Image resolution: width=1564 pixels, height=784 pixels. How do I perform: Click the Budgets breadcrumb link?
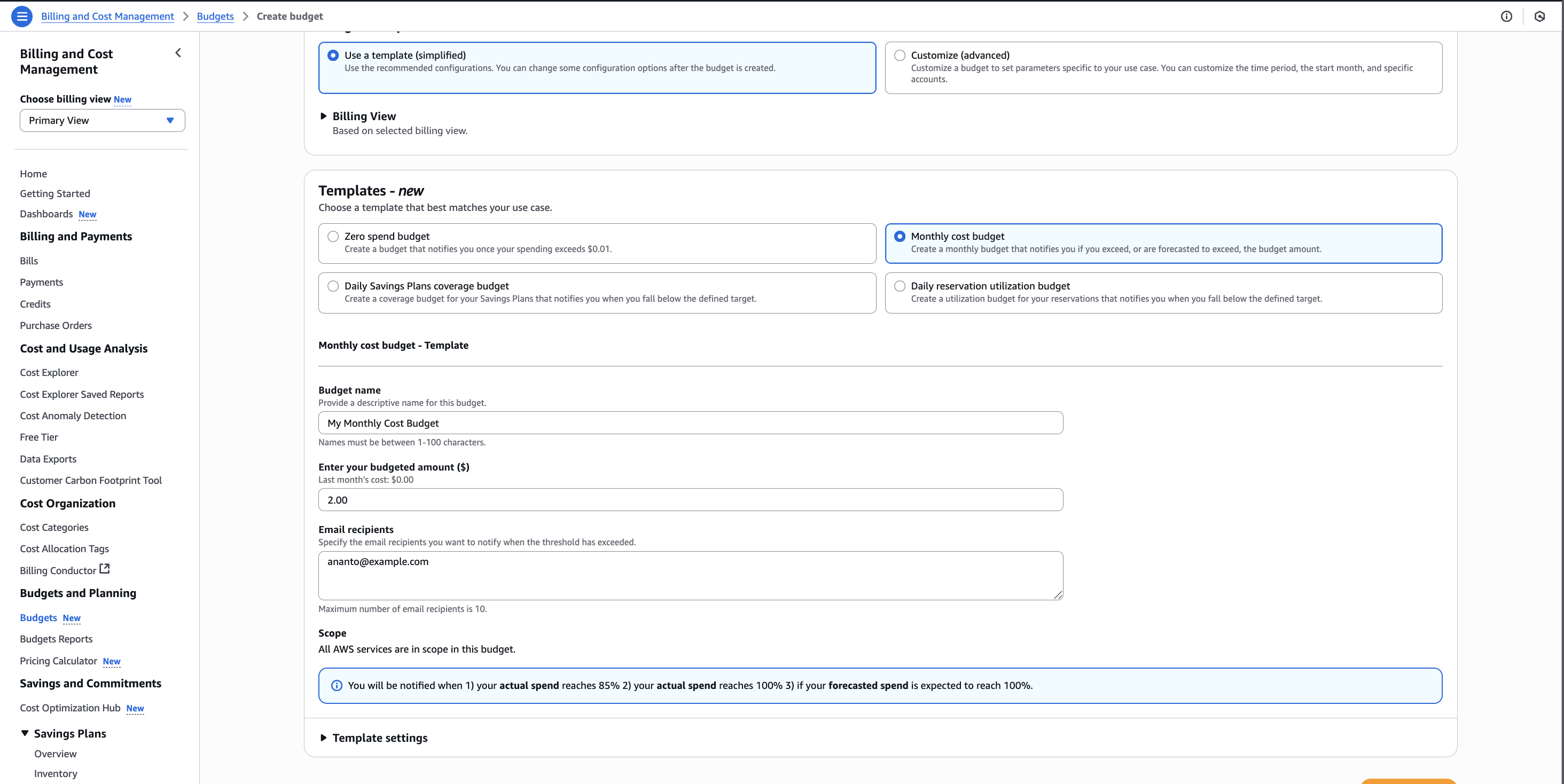(215, 17)
